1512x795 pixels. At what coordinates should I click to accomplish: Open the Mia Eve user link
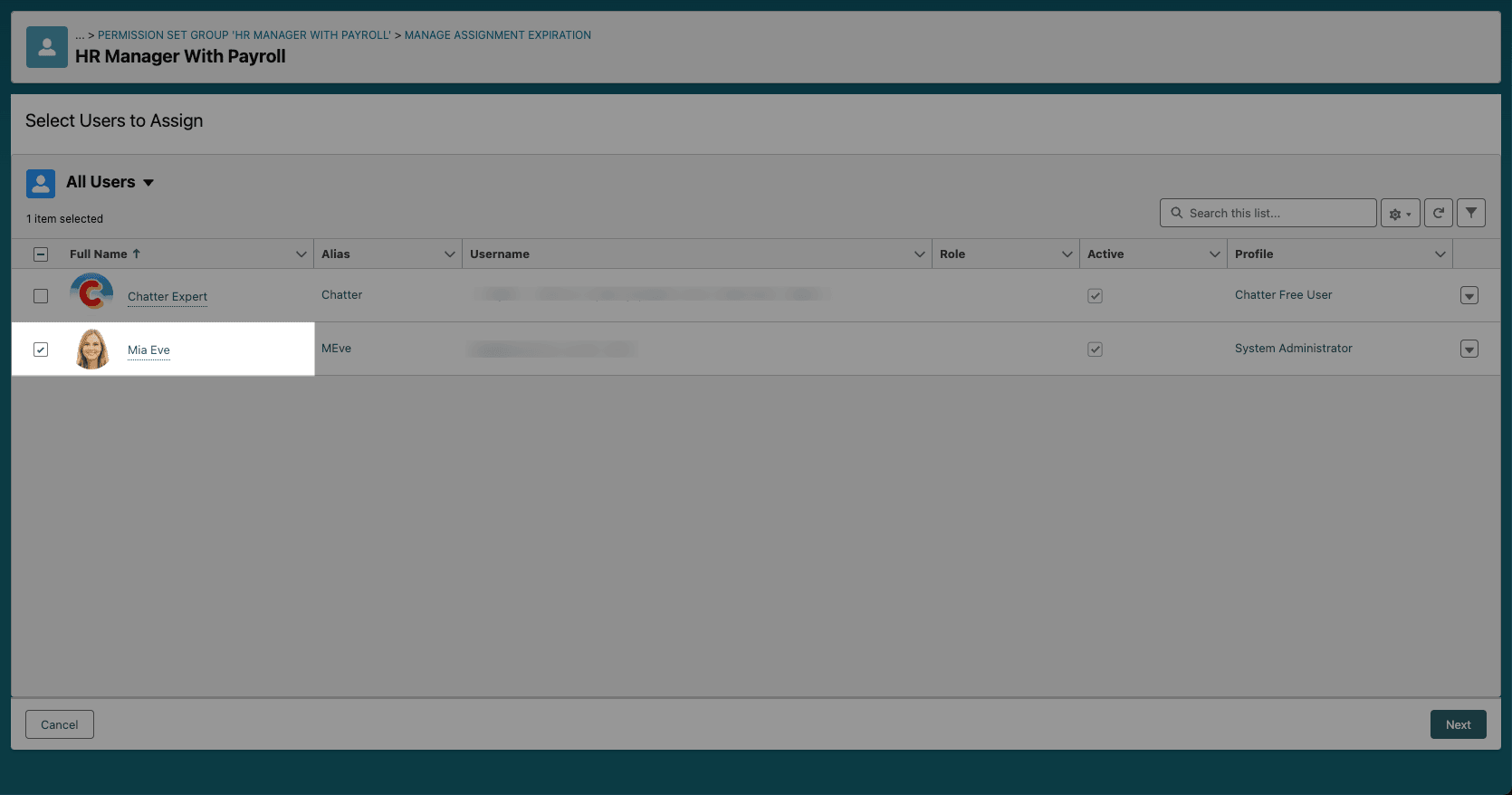point(148,350)
